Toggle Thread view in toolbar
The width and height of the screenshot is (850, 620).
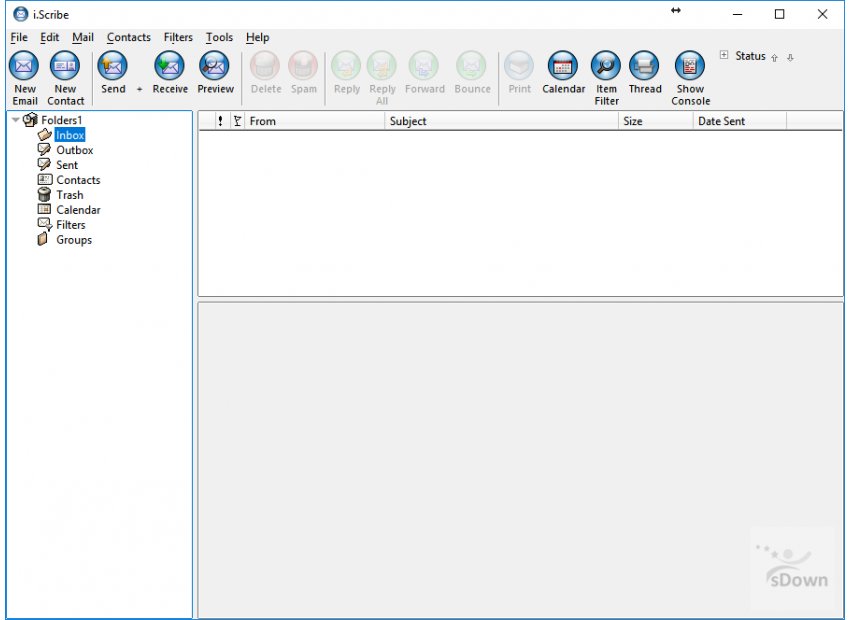(x=645, y=66)
